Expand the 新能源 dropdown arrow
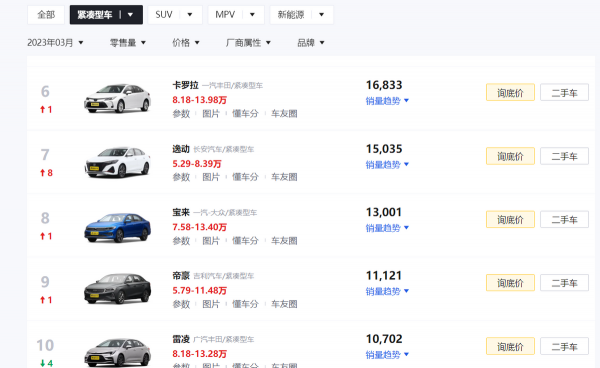Viewport: 600px width, 368px height. (x=321, y=15)
